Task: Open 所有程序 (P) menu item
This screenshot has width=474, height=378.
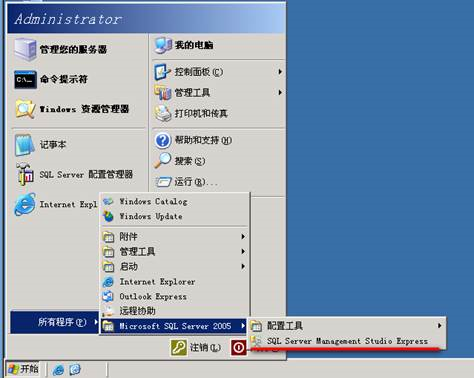Action: pyautogui.click(x=55, y=322)
